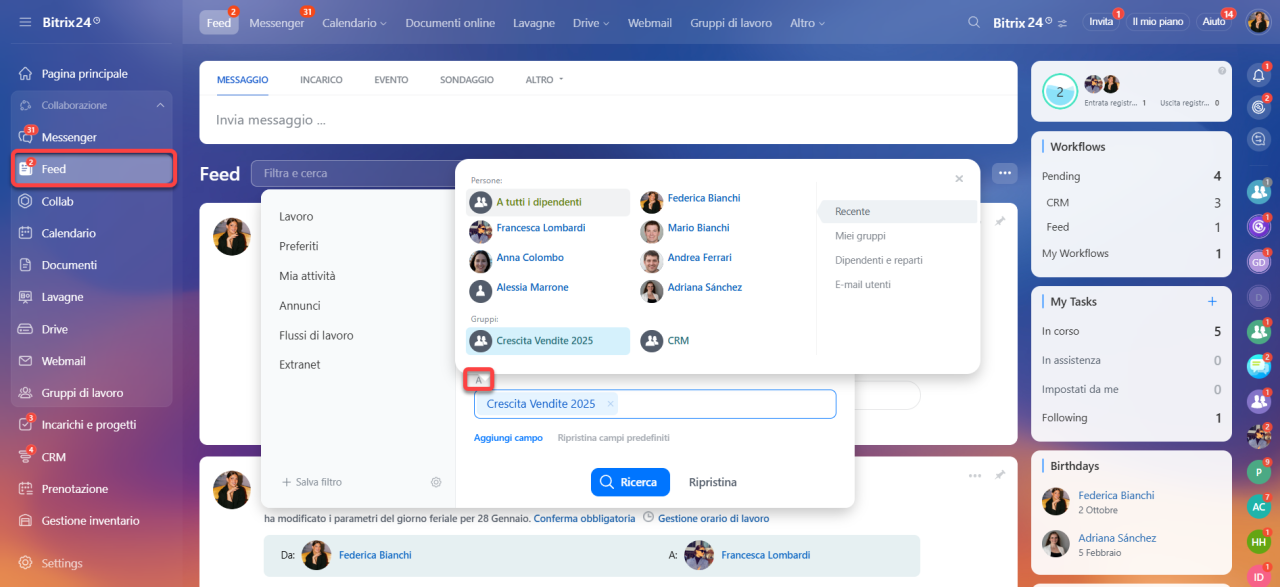Select the MESSAGGIO tab

(x=242, y=79)
